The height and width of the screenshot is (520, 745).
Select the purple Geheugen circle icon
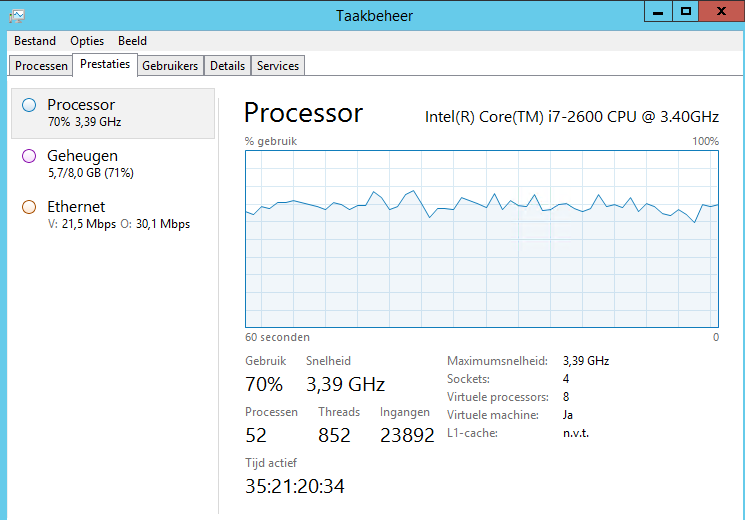[29, 156]
